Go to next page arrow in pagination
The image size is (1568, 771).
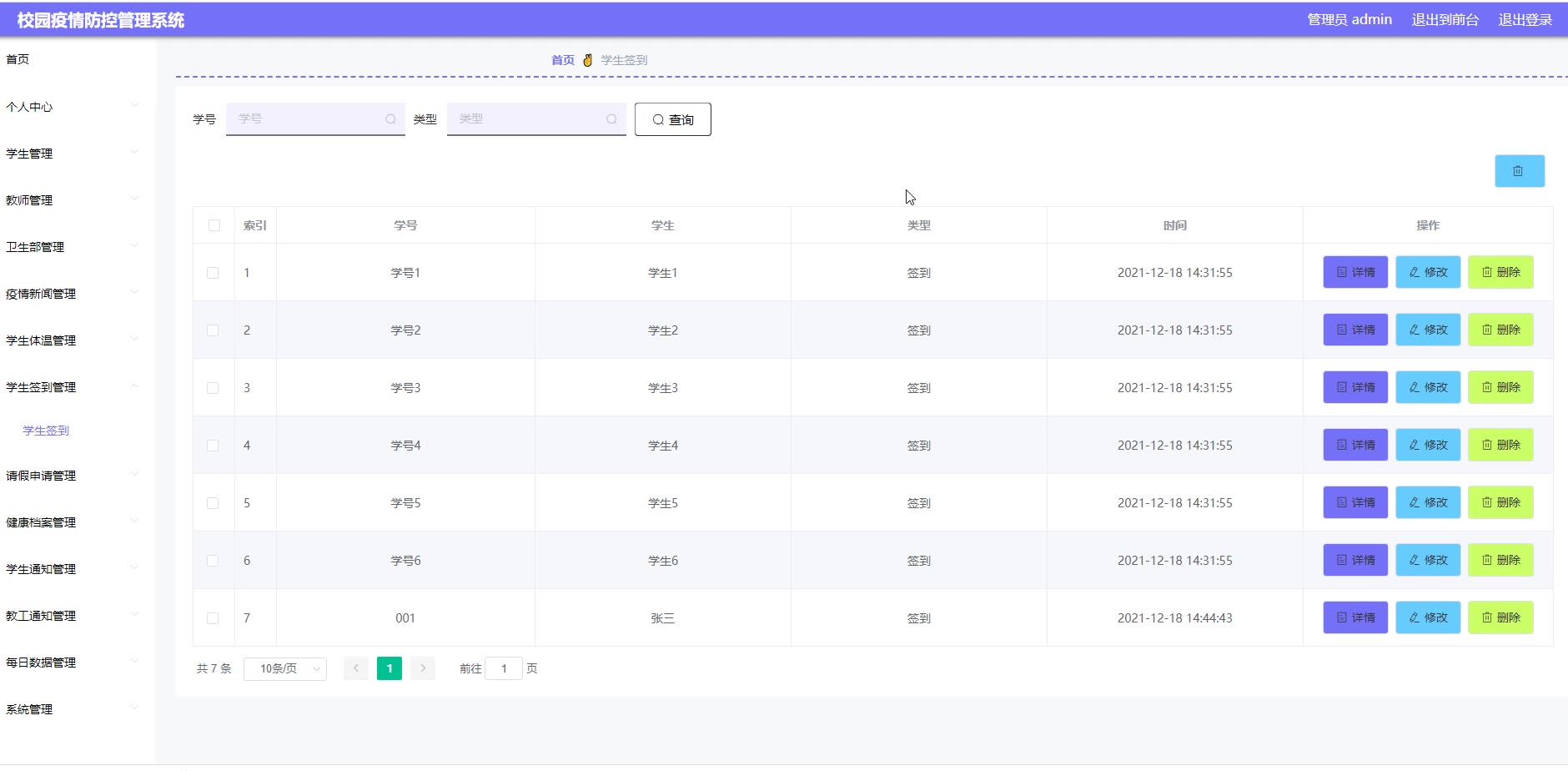[x=423, y=668]
